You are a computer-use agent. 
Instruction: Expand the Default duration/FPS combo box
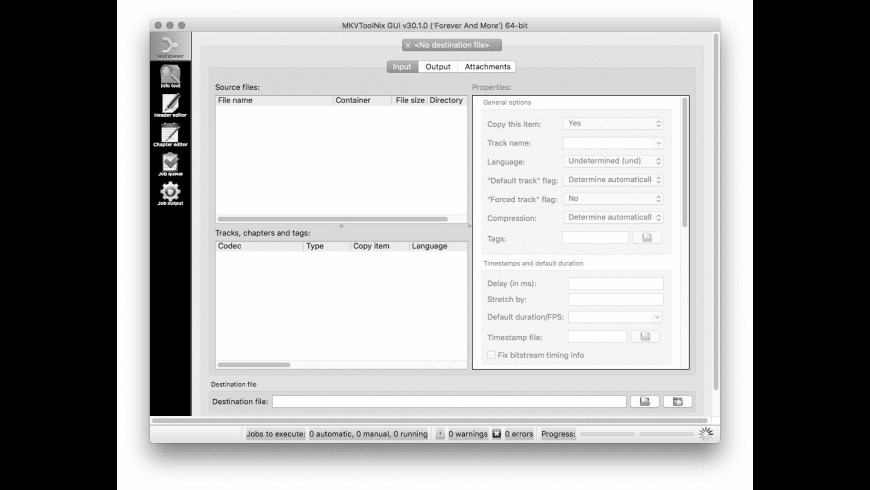click(656, 317)
